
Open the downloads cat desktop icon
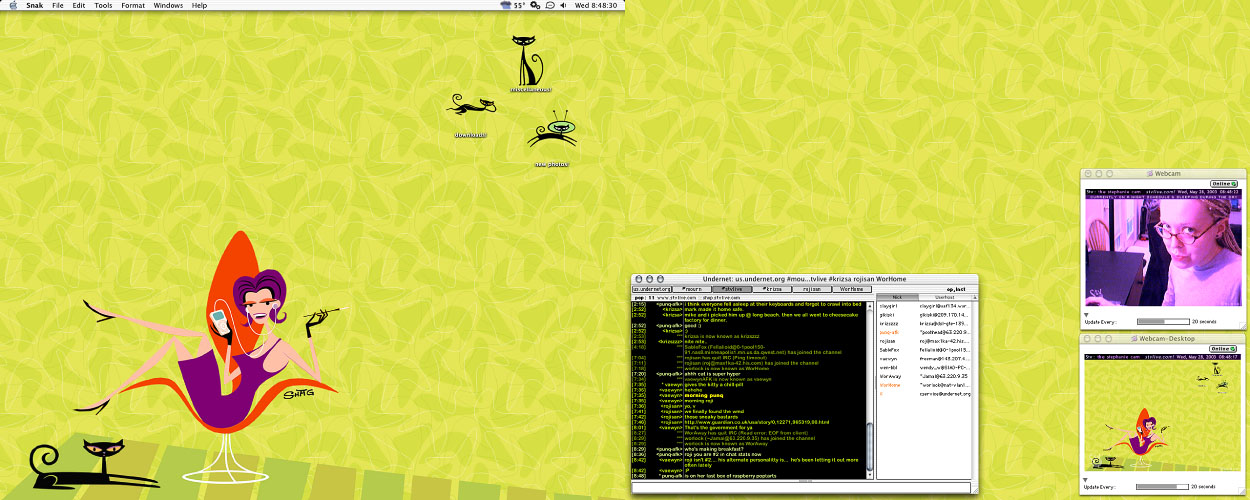coord(471,105)
